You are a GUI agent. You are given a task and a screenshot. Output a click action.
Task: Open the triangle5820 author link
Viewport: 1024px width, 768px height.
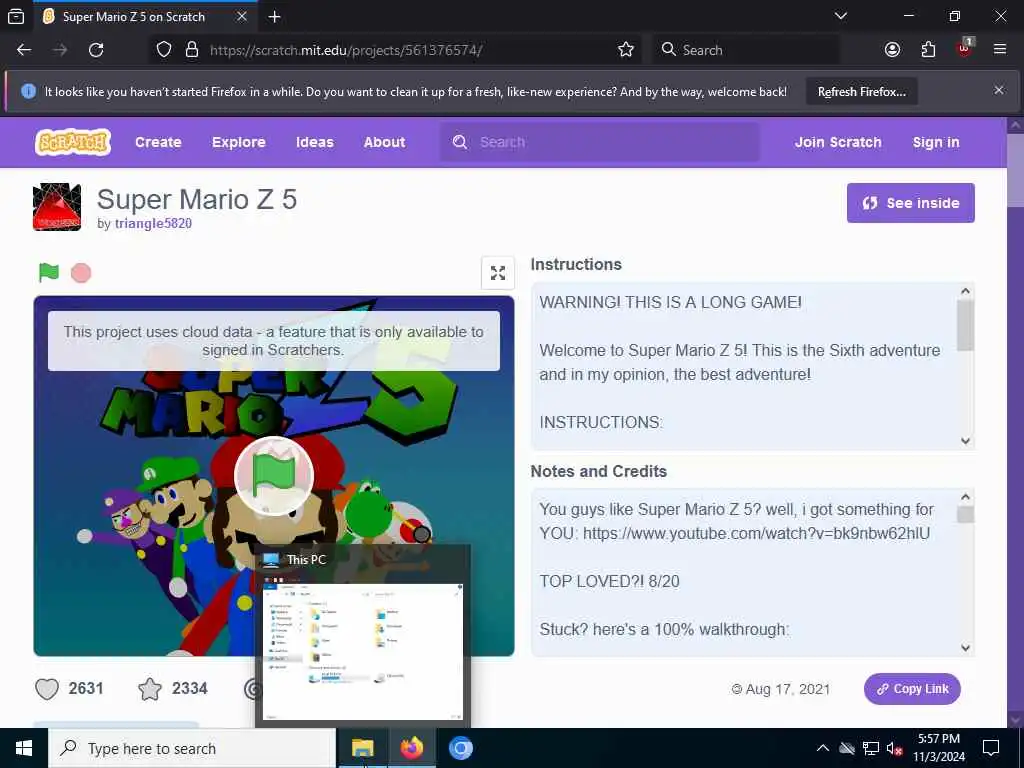pyautogui.click(x=153, y=223)
